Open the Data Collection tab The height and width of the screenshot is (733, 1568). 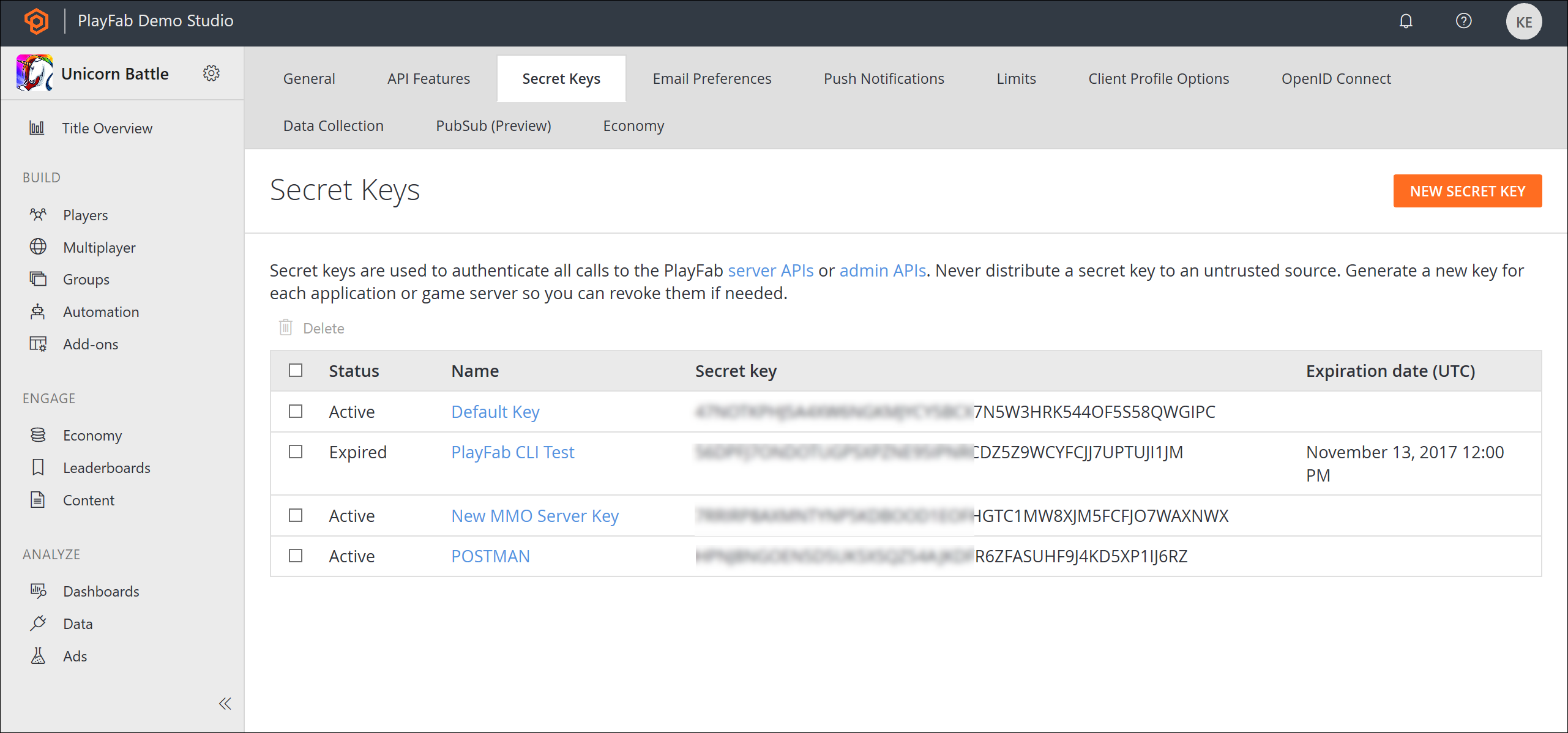334,126
